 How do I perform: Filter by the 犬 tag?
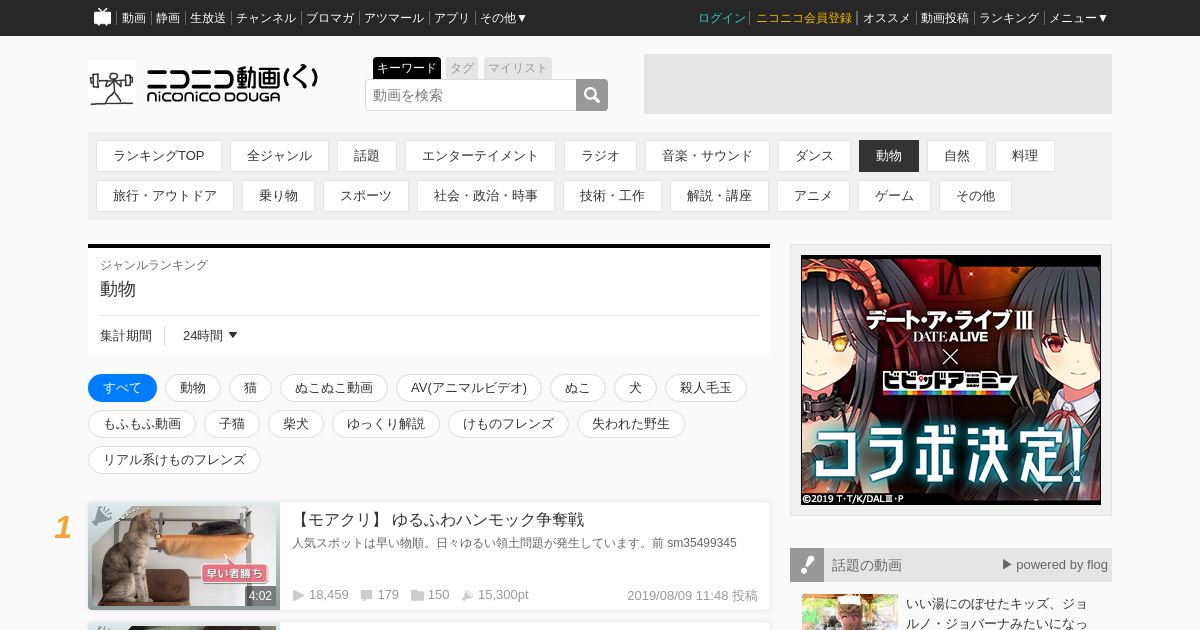(635, 388)
